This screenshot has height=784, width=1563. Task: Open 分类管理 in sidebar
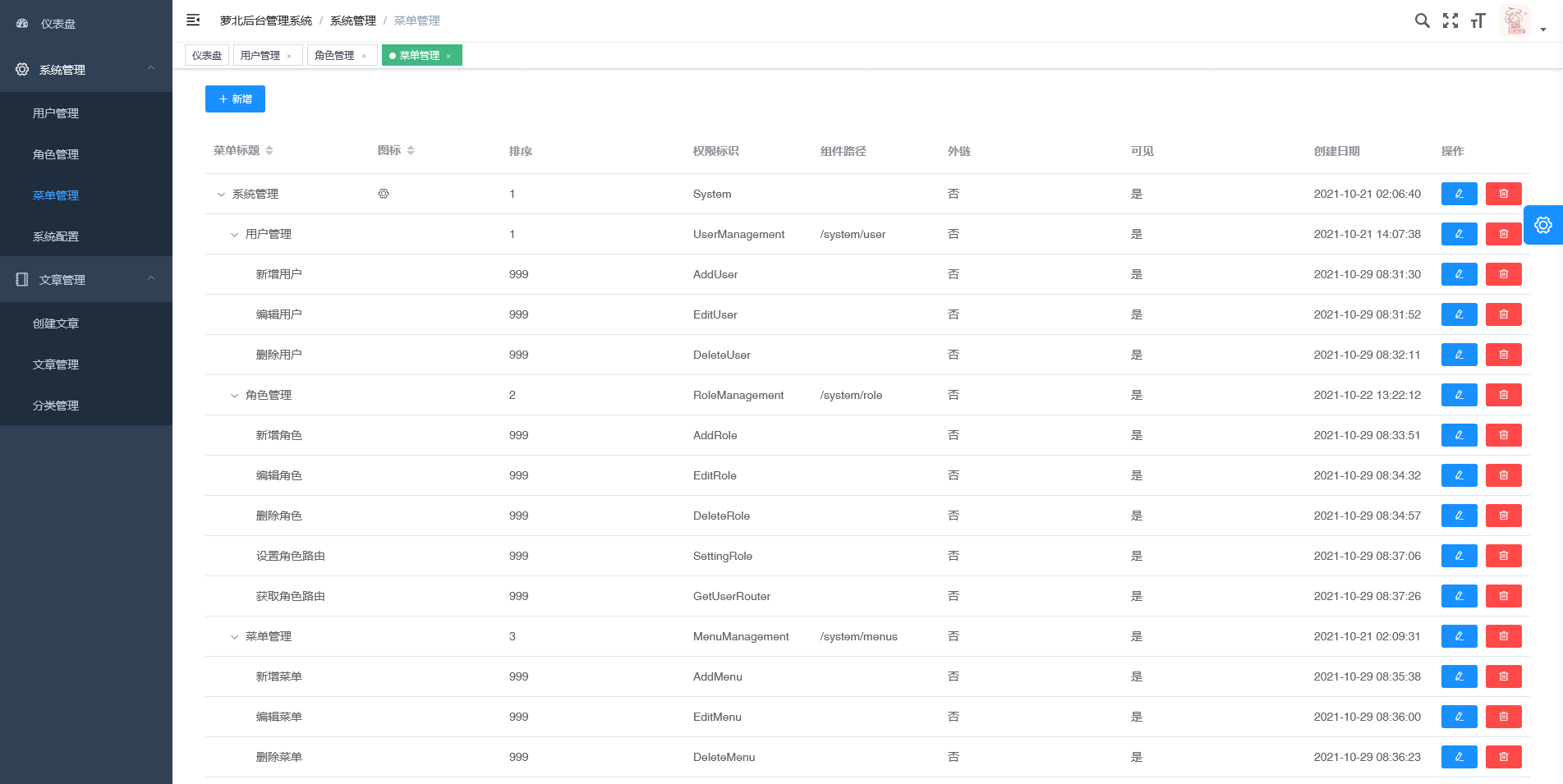pyautogui.click(x=86, y=406)
